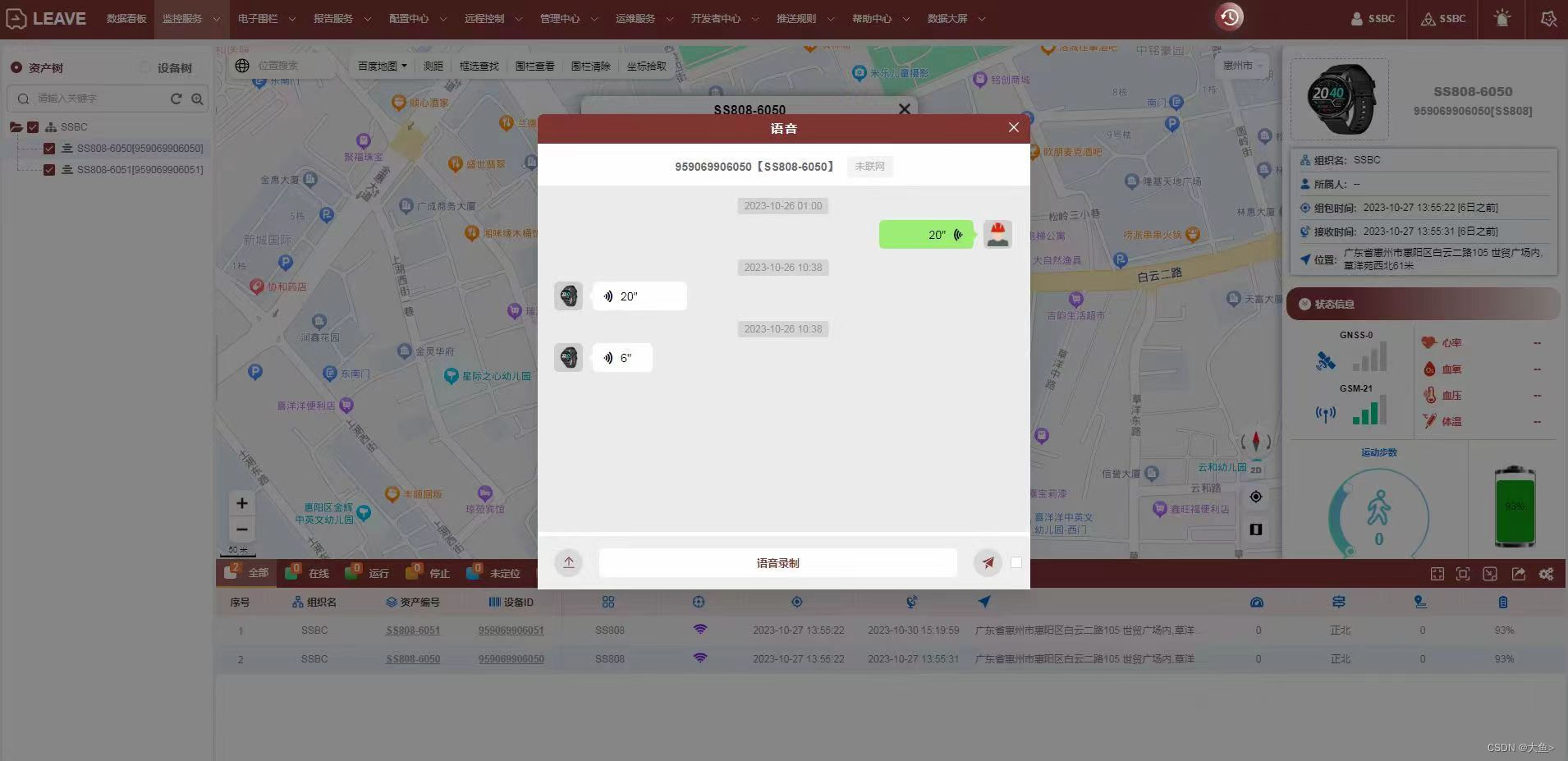This screenshot has height=761, width=1568.
Task: Click the map layer icon below the locate button
Action: [1256, 529]
